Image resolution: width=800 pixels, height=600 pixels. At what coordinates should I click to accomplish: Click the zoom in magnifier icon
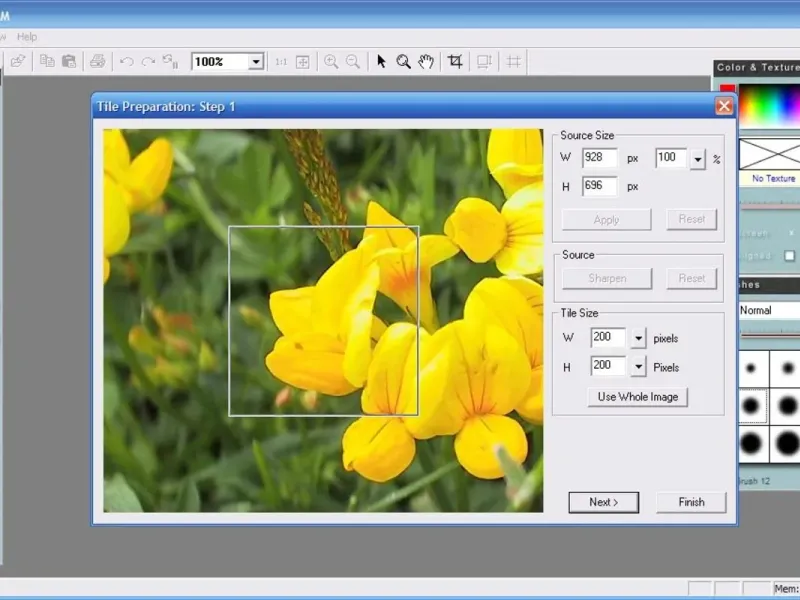331,62
